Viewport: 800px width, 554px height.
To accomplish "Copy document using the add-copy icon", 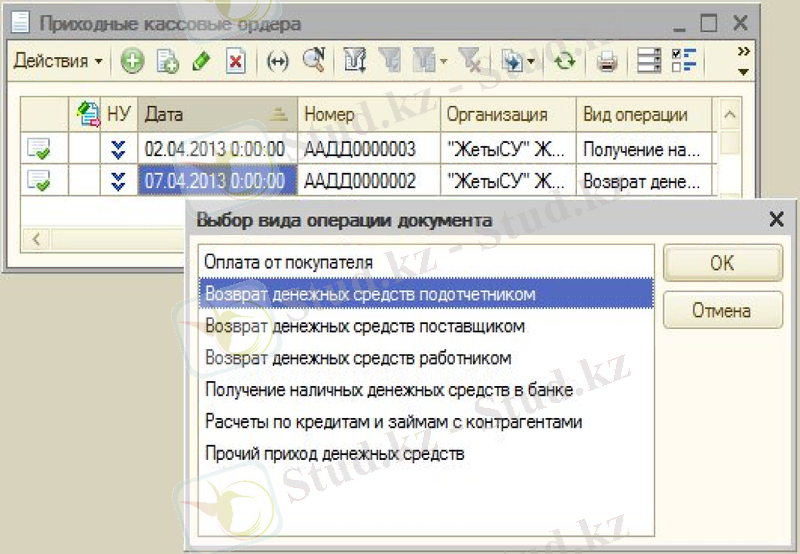I will 167,62.
